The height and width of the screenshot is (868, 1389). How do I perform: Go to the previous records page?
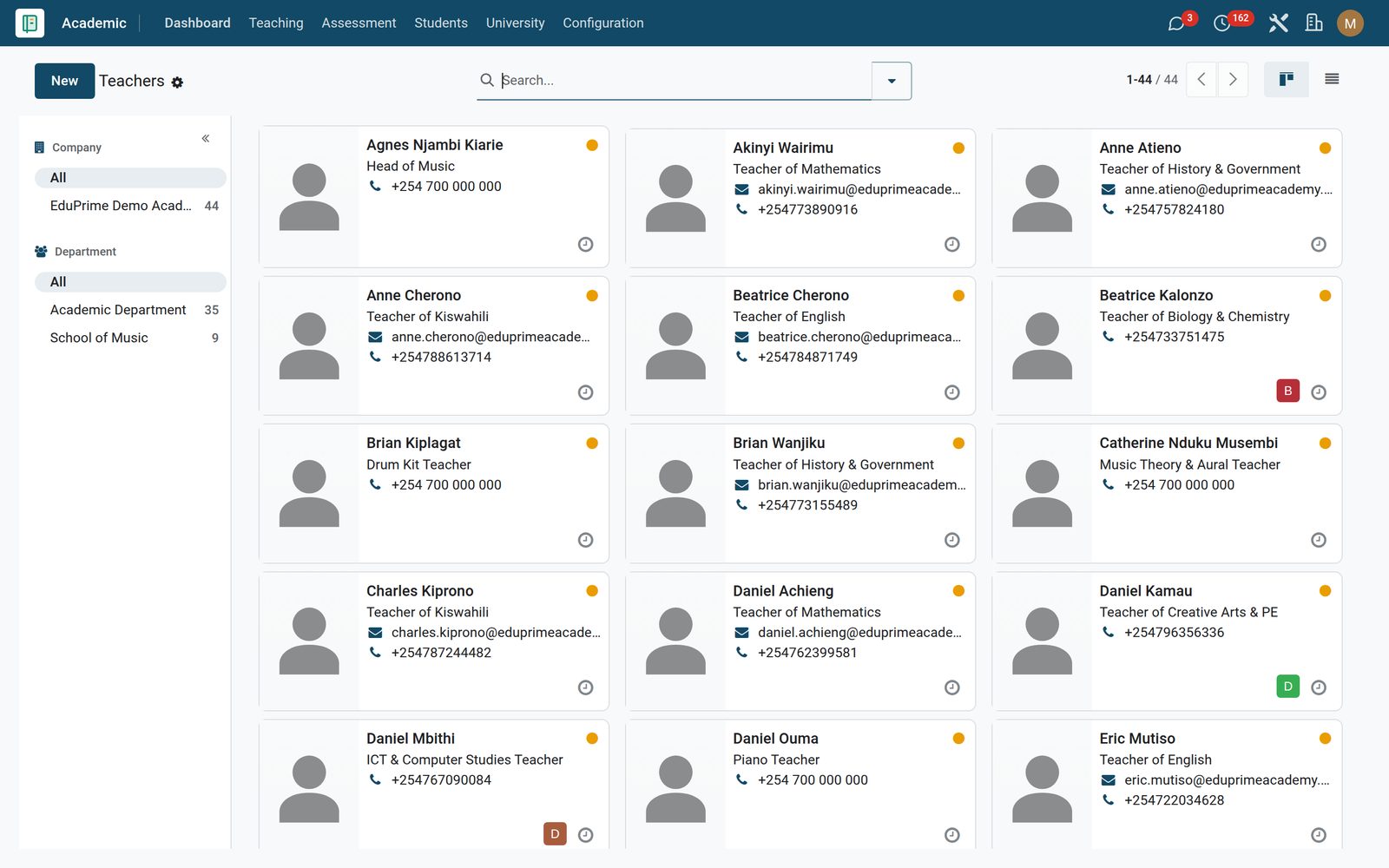(x=1201, y=80)
